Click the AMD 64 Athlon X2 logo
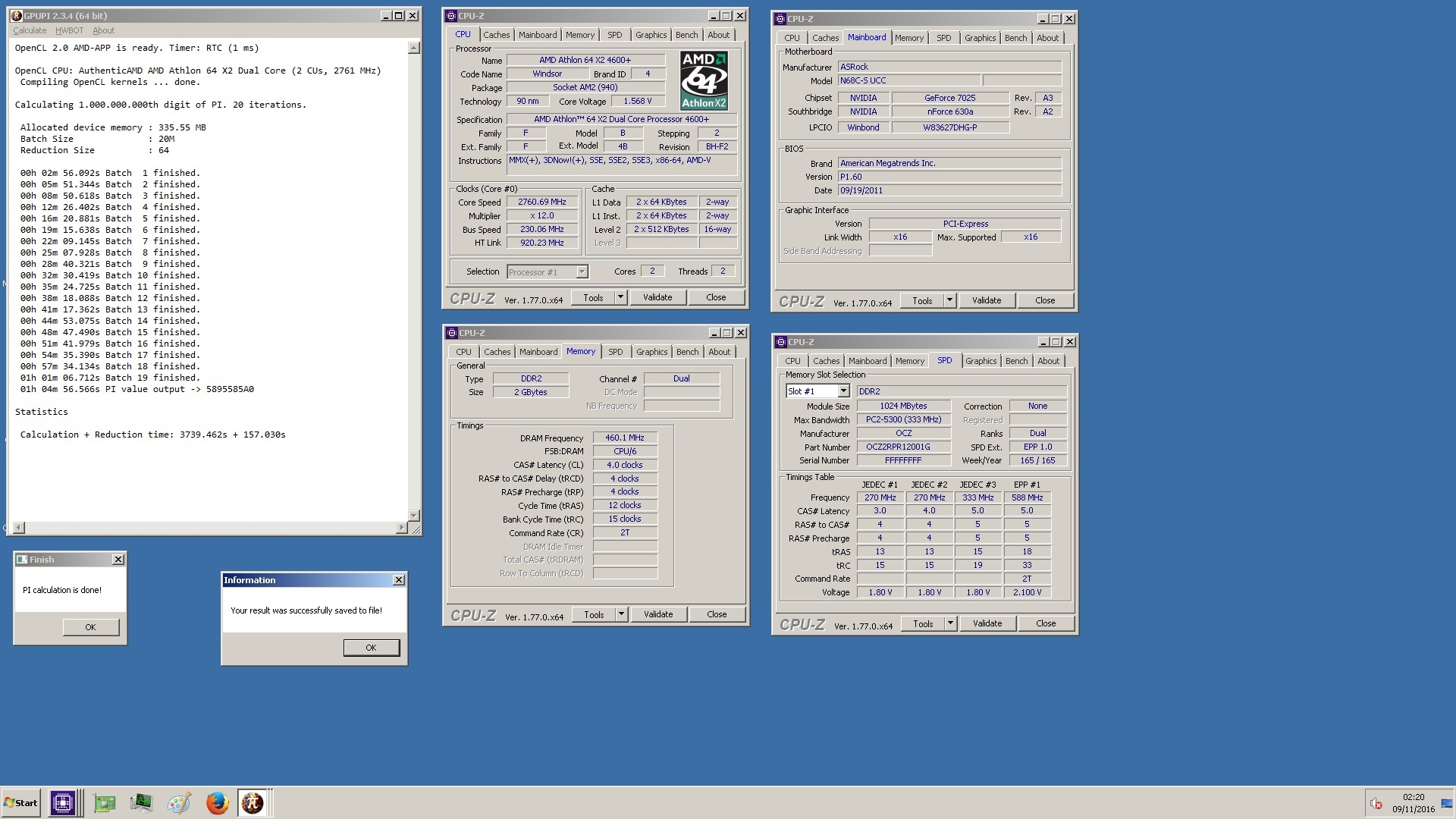This screenshot has width=1456, height=819. [704, 80]
